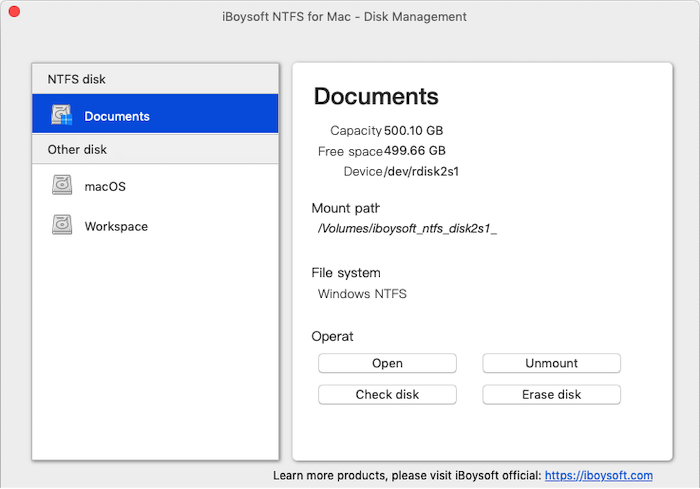
Task: Click the File system label
Action: (346, 273)
